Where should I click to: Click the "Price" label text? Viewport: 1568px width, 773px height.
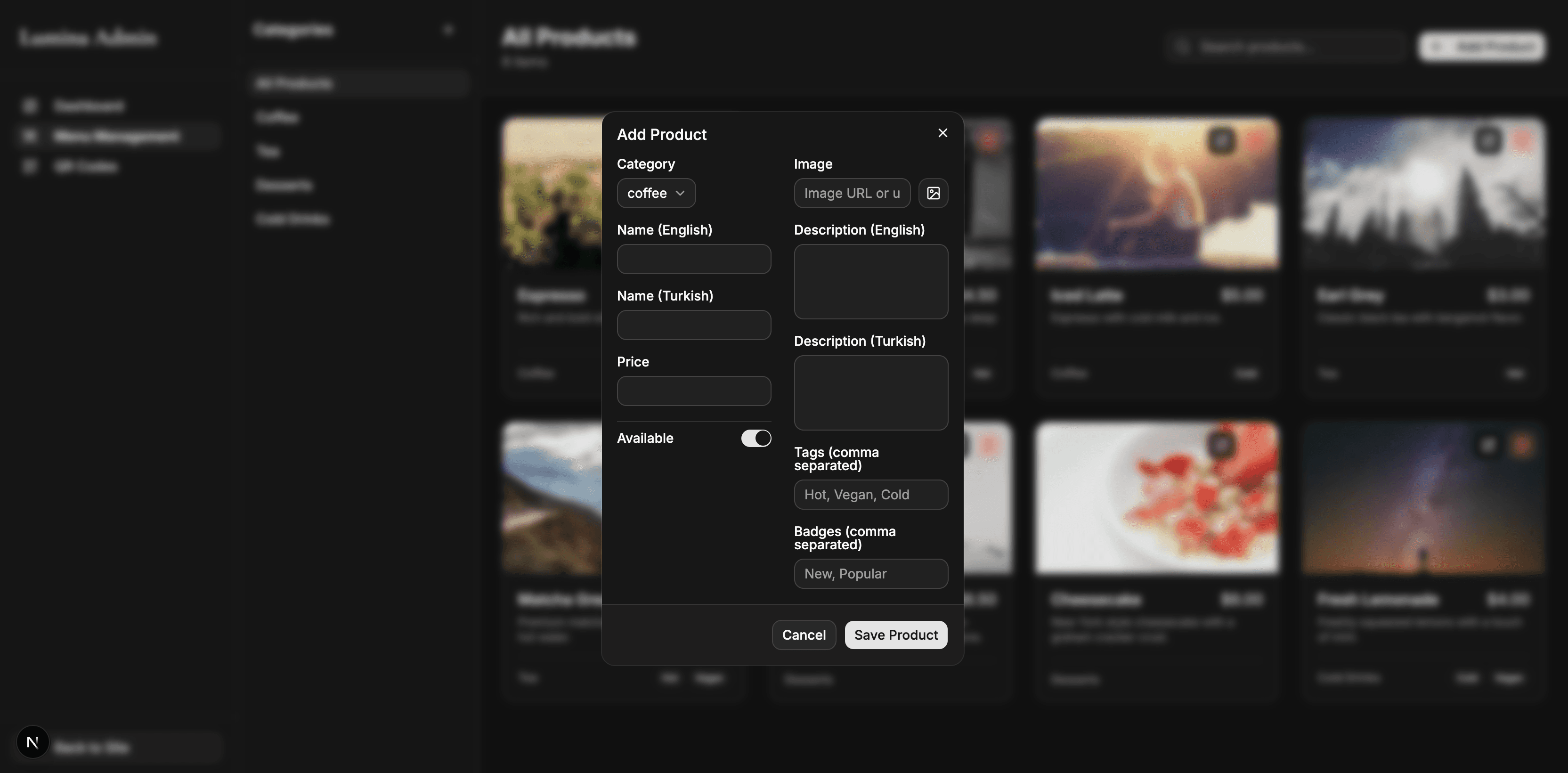coord(633,362)
